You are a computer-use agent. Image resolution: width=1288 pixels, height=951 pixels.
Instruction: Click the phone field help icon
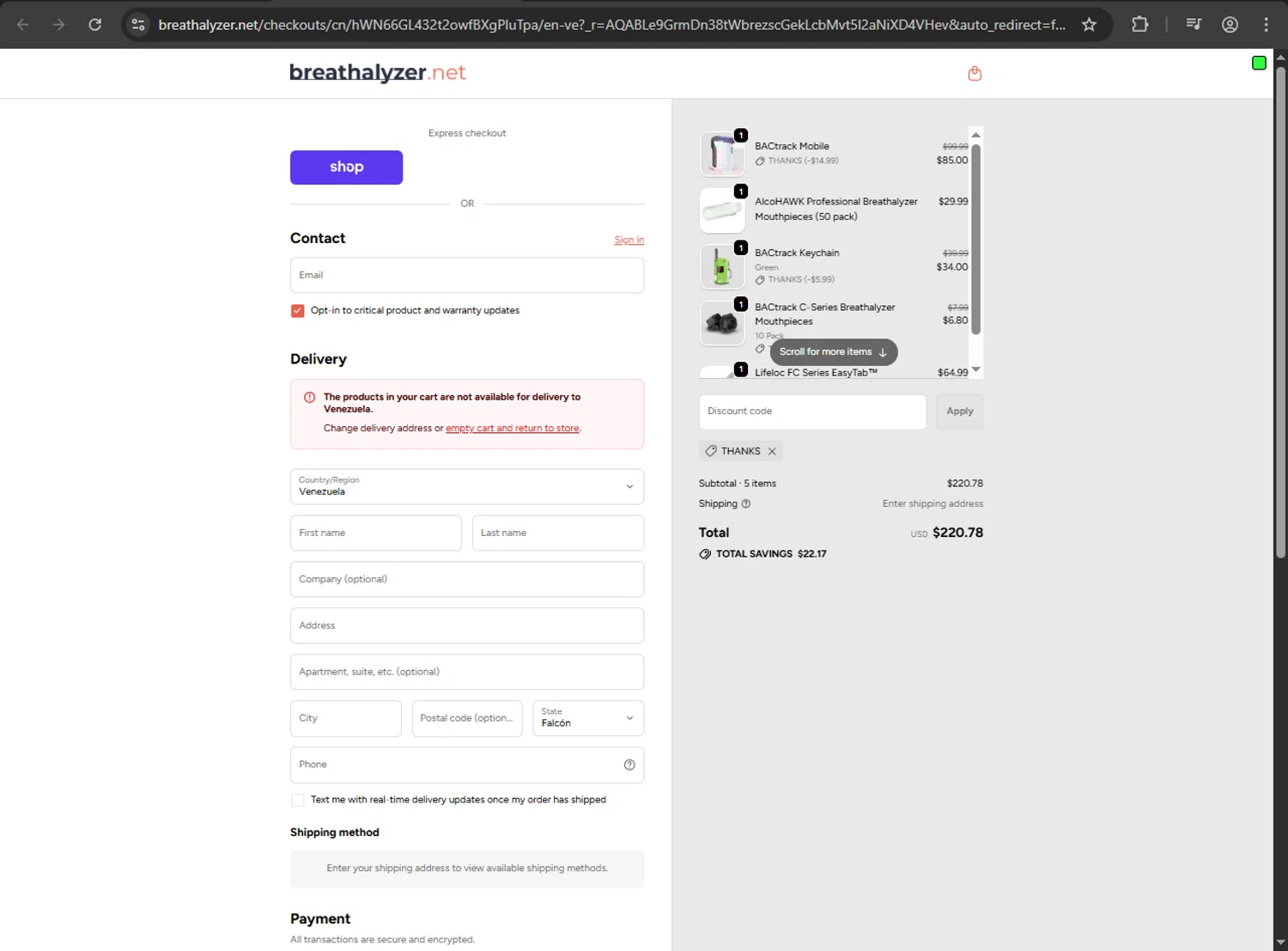[629, 765]
